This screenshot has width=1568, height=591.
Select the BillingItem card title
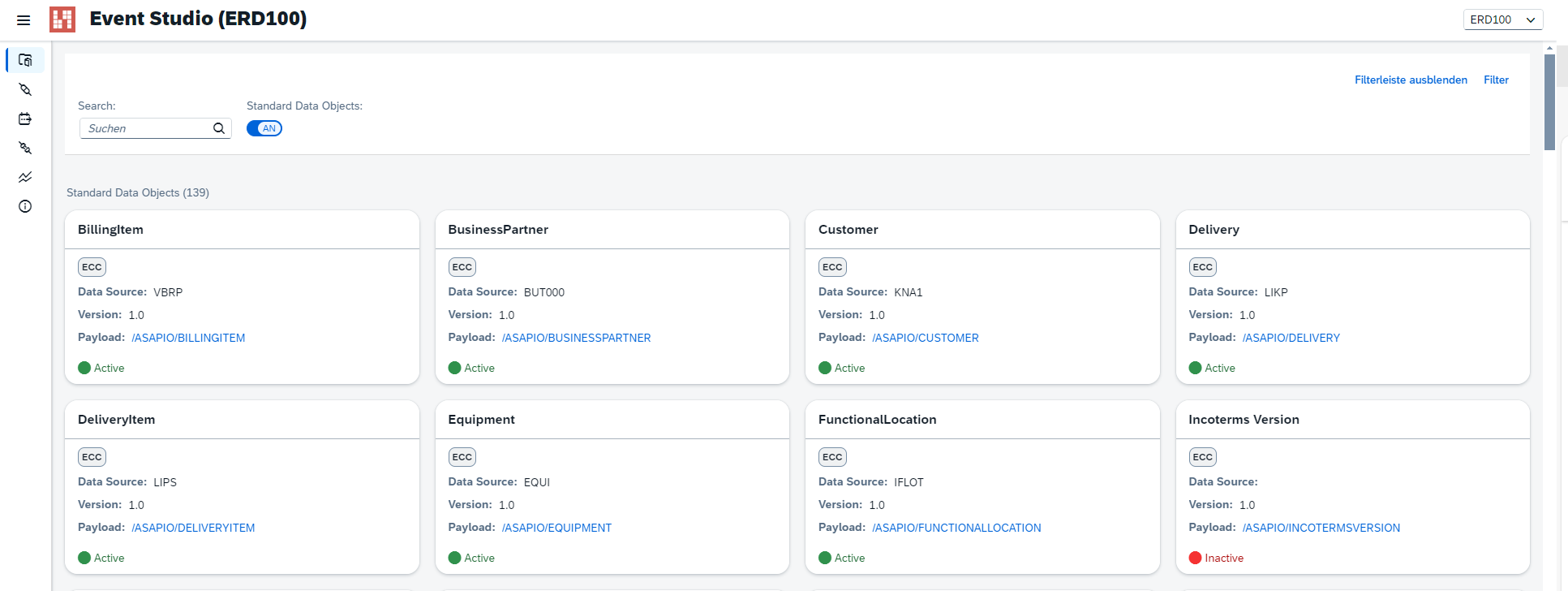coord(110,230)
